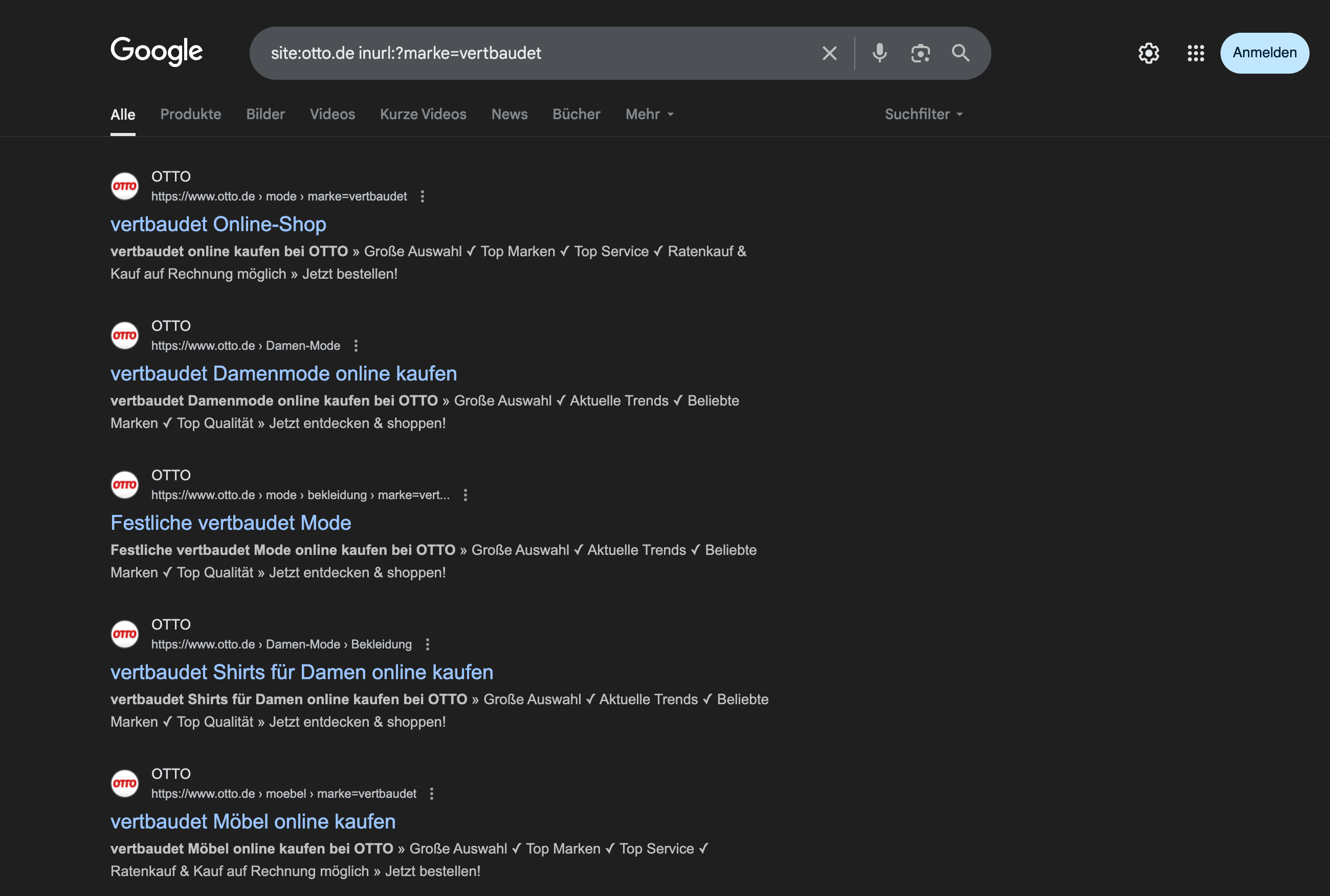Open vertbaudet Shirts für Damen link
Image resolution: width=1330 pixels, height=896 pixels.
301,672
